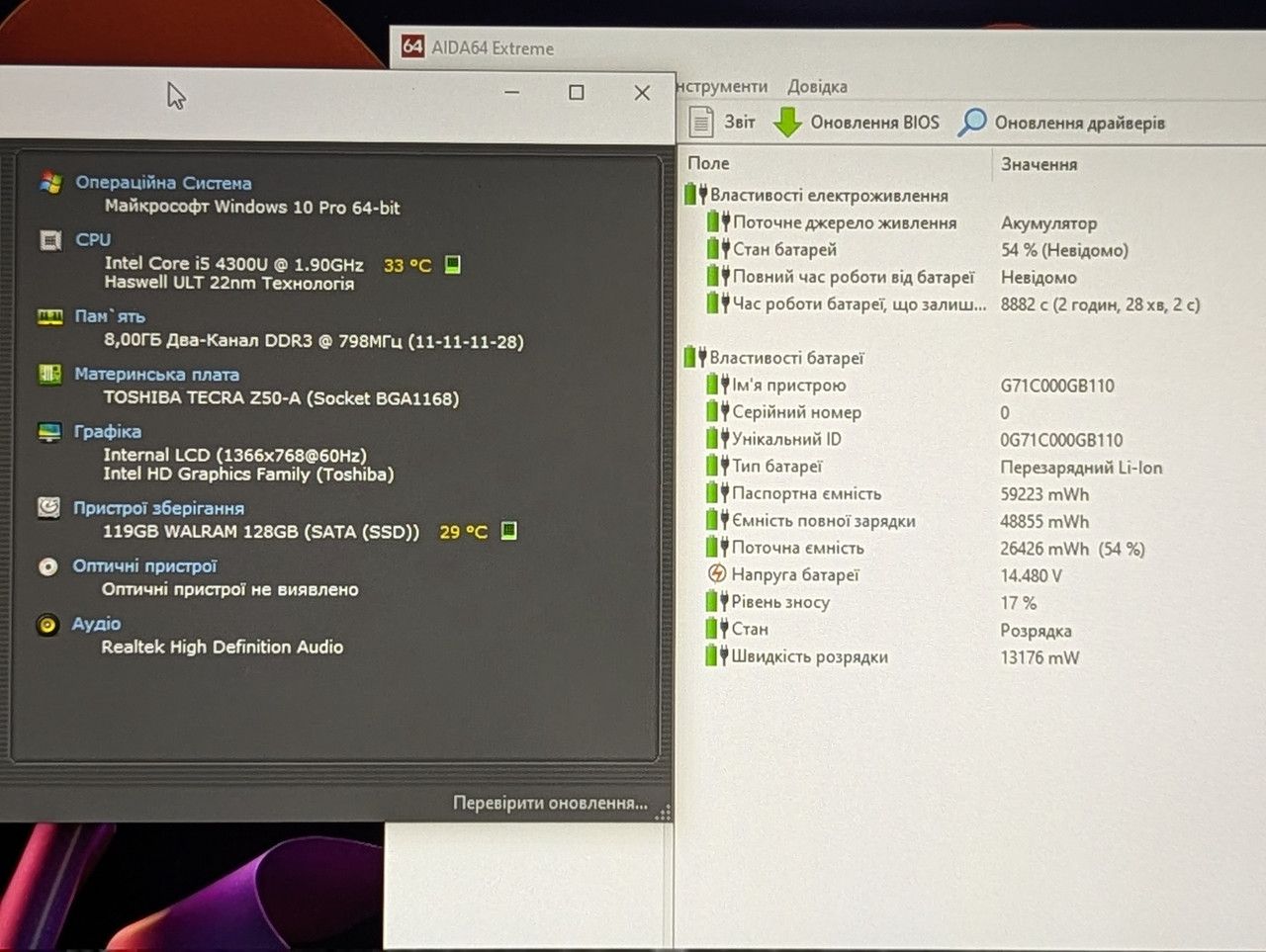The height and width of the screenshot is (952, 1266).
Task: Click the value Перезарядний Li-Ion
Action: pyautogui.click(x=1081, y=468)
